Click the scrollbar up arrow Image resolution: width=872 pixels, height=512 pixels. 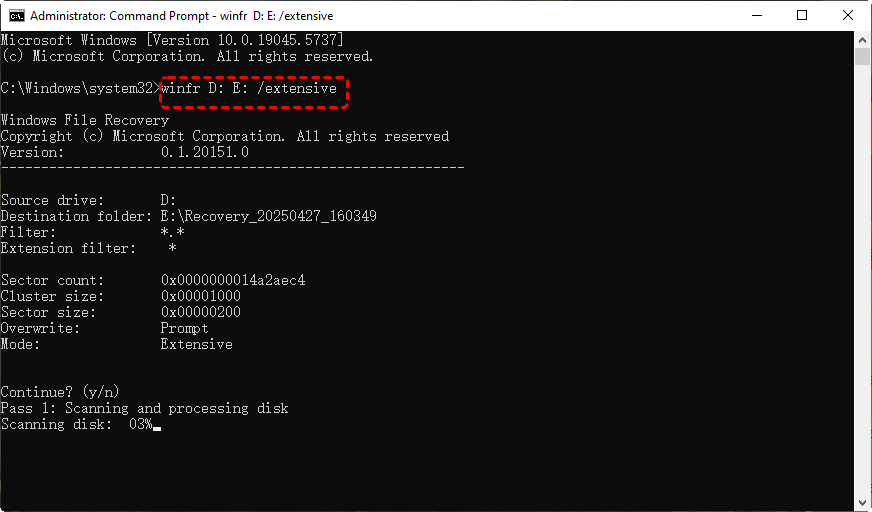click(x=862, y=40)
